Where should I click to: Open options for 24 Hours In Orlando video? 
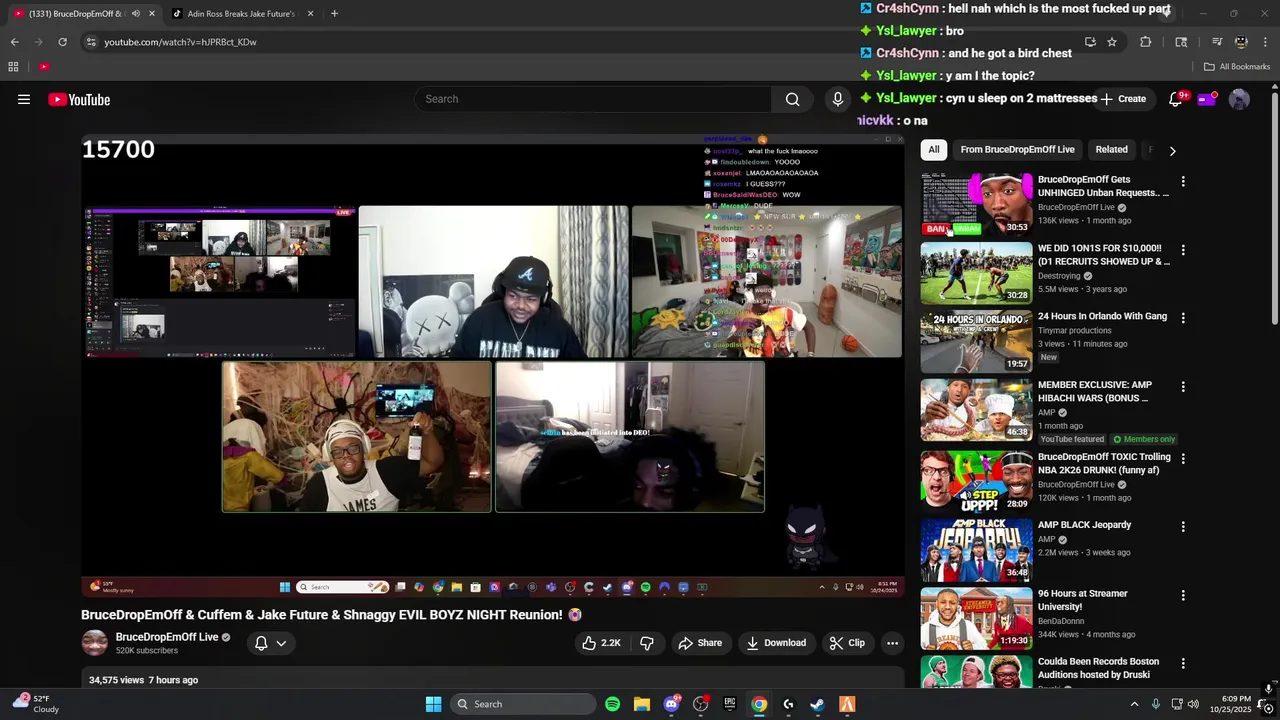pos(1183,318)
